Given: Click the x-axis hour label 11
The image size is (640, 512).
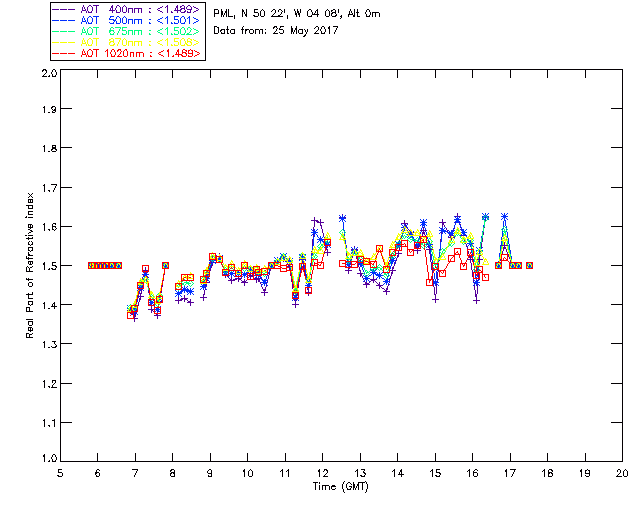Looking at the screenshot, I should point(285,473).
